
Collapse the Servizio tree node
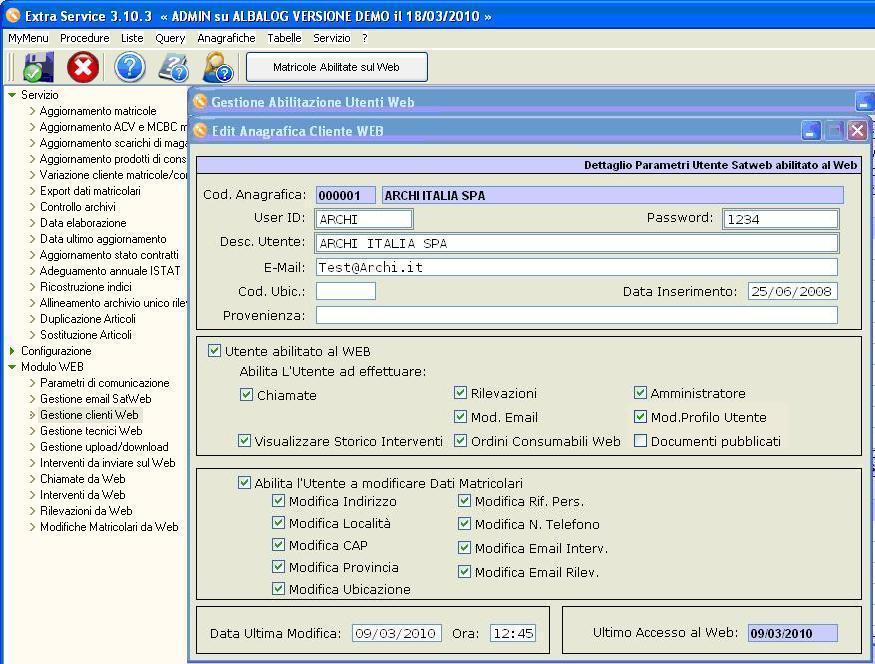pyautogui.click(x=12, y=95)
